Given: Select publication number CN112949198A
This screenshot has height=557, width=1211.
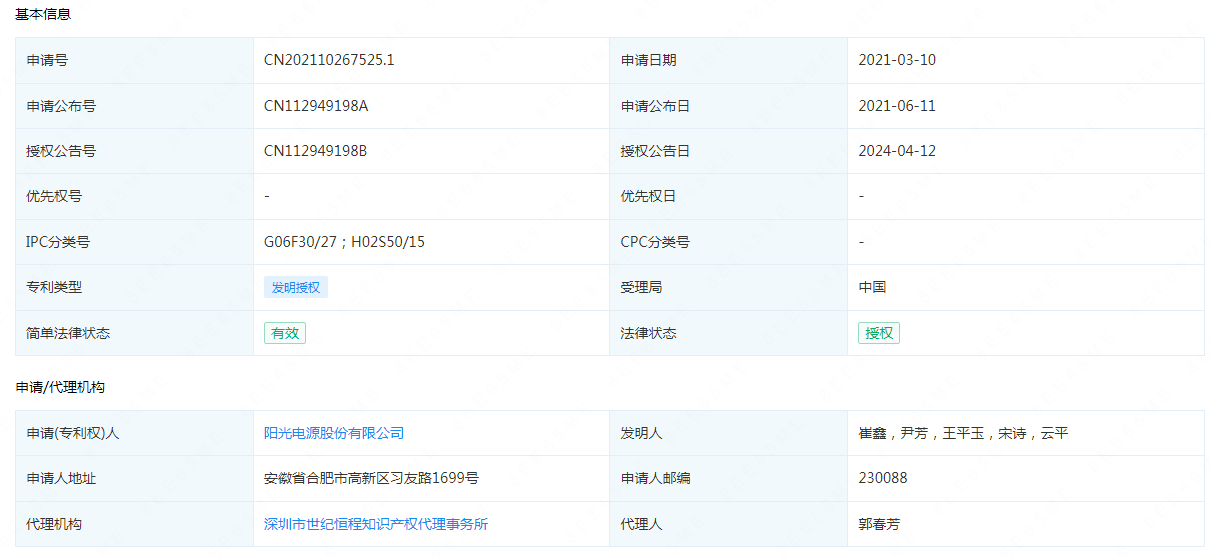Looking at the screenshot, I should (316, 106).
